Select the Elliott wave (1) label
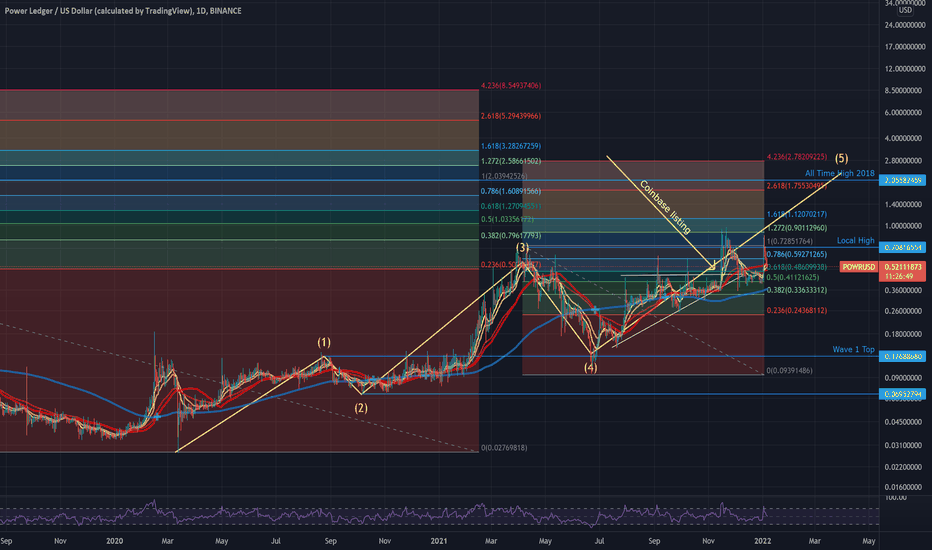932x550 pixels. pyautogui.click(x=323, y=342)
